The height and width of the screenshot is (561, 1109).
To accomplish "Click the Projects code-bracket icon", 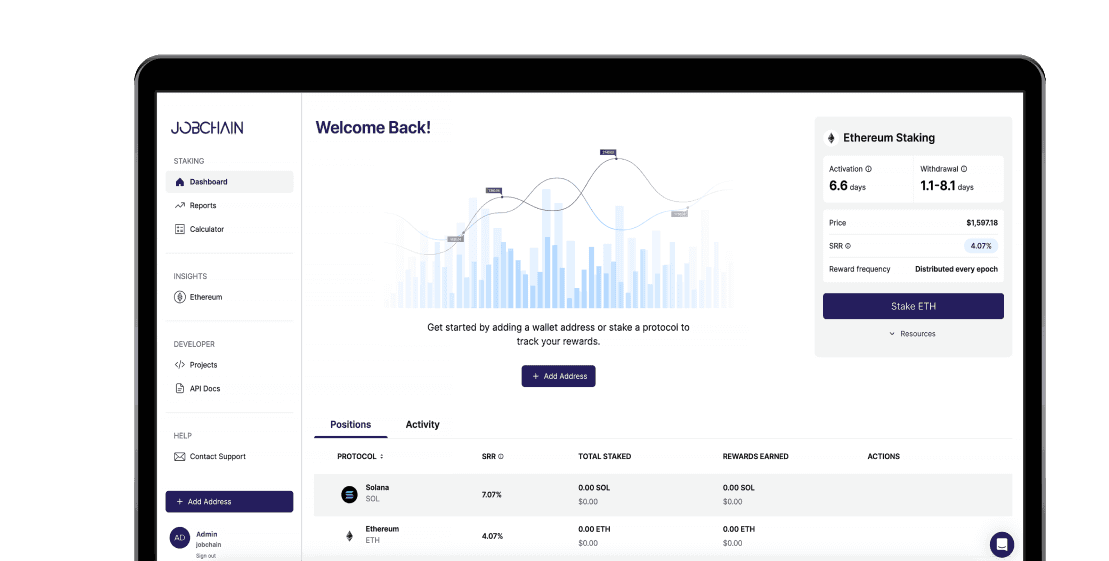I will [180, 365].
